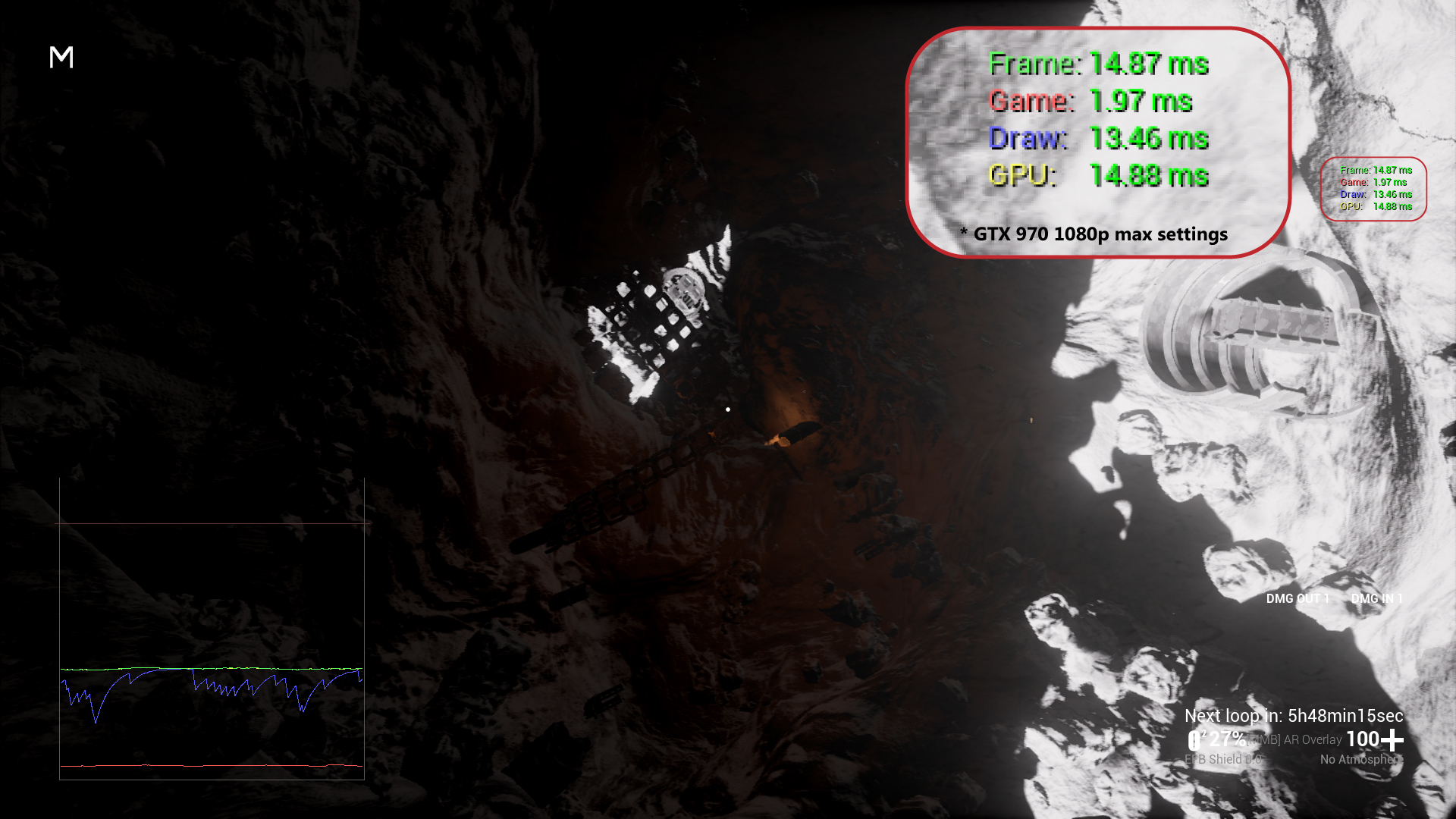Click the large Frame 14.87 ms readout
The height and width of the screenshot is (819, 1456).
[x=1098, y=64]
